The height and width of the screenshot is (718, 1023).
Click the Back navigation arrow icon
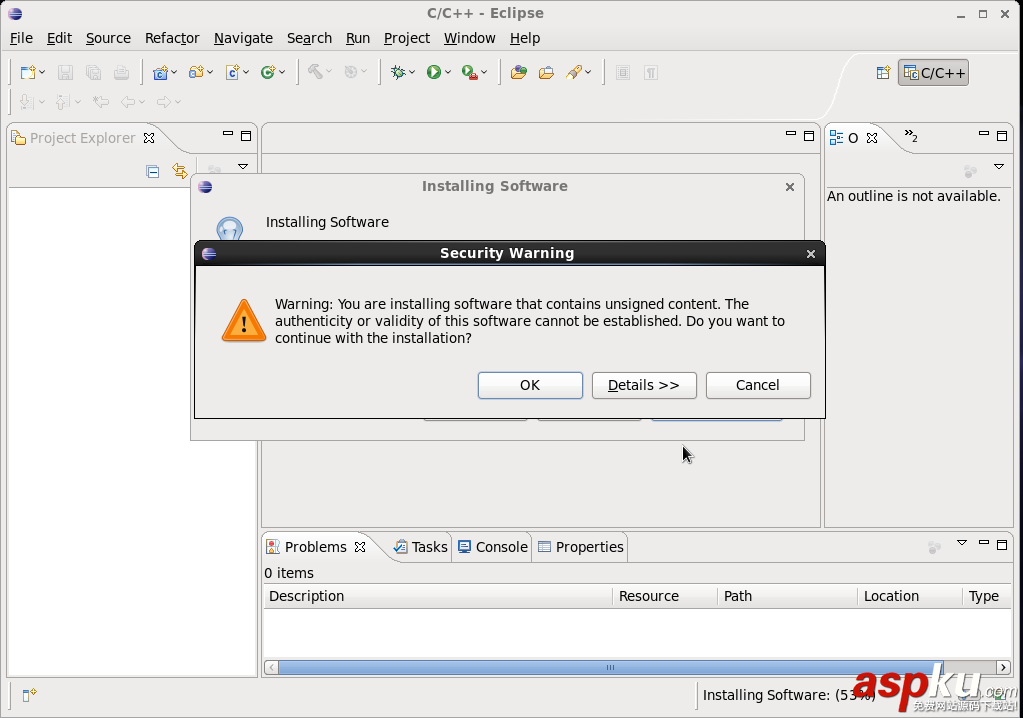(x=128, y=102)
